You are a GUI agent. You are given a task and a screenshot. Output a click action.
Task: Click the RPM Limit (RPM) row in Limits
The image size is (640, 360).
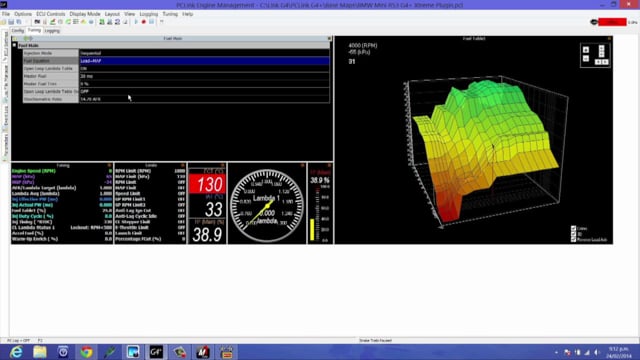150,171
